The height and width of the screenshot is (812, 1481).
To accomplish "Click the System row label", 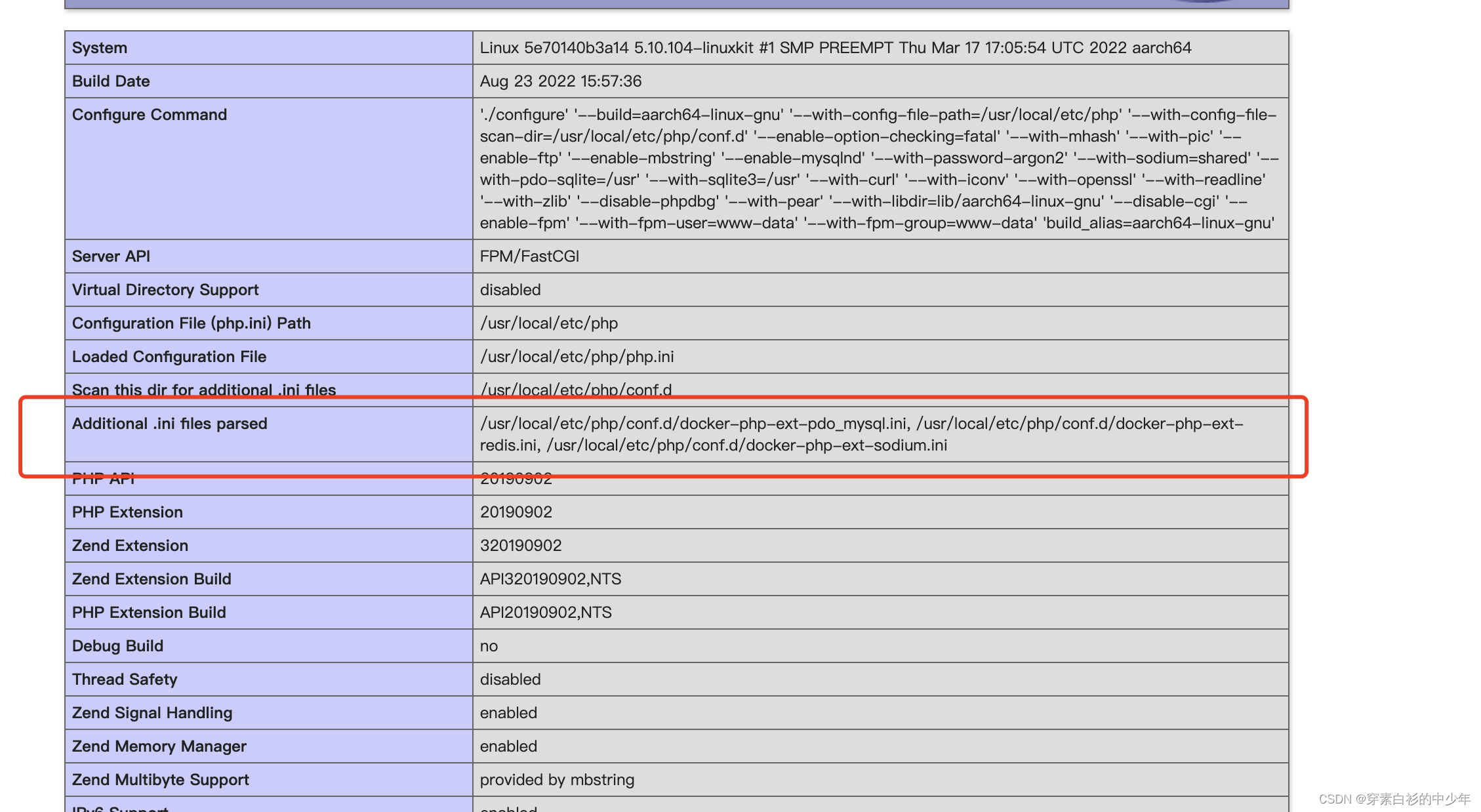I will (100, 48).
